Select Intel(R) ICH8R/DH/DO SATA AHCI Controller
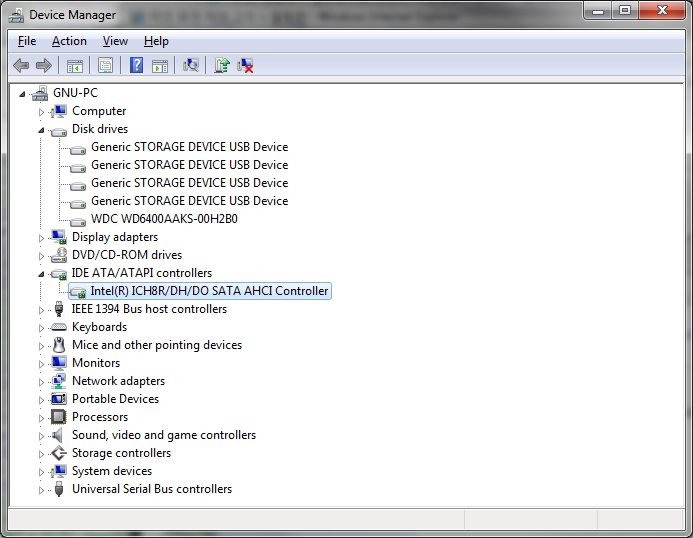Image resolution: width=693 pixels, height=538 pixels. point(209,291)
